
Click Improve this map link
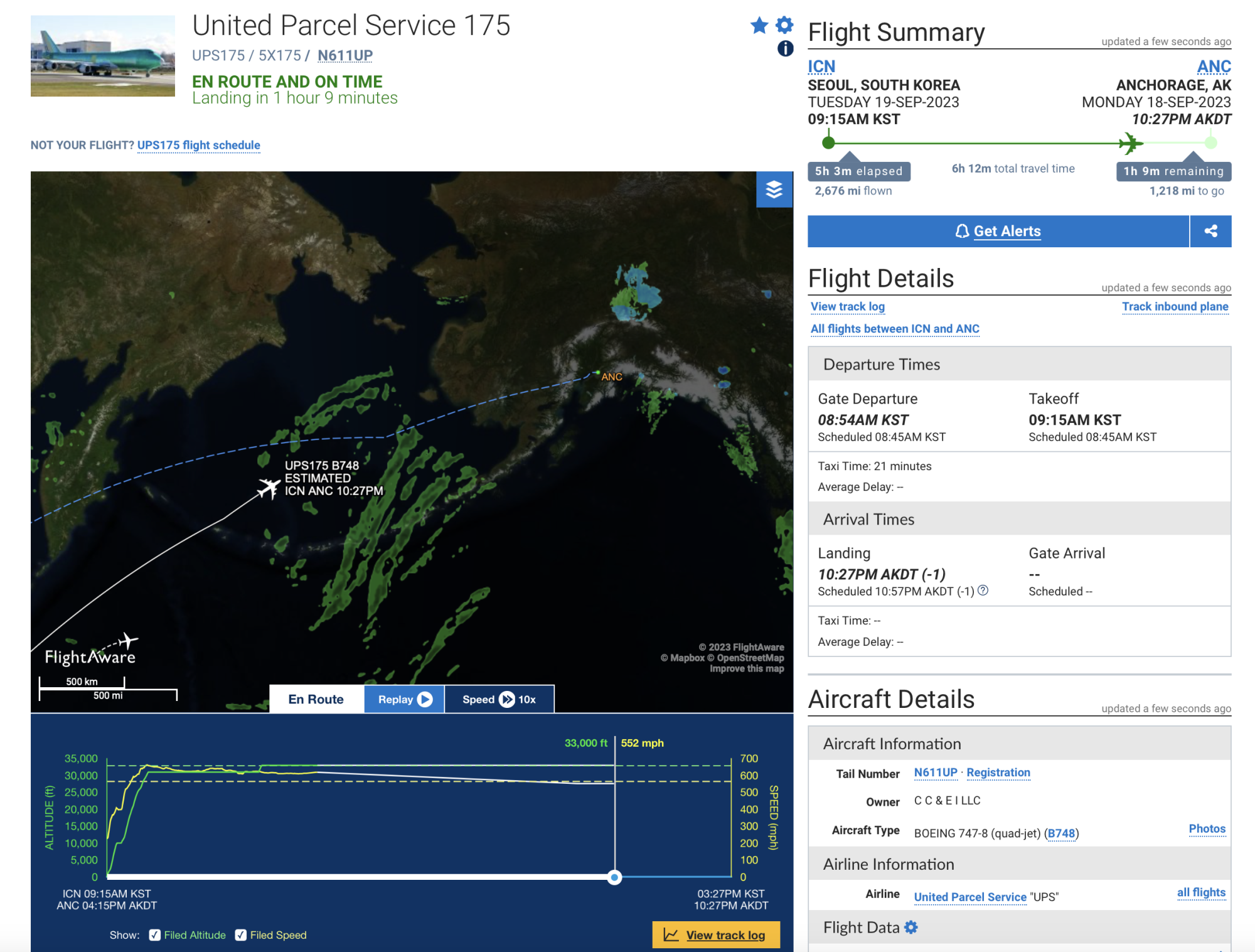pos(747,668)
